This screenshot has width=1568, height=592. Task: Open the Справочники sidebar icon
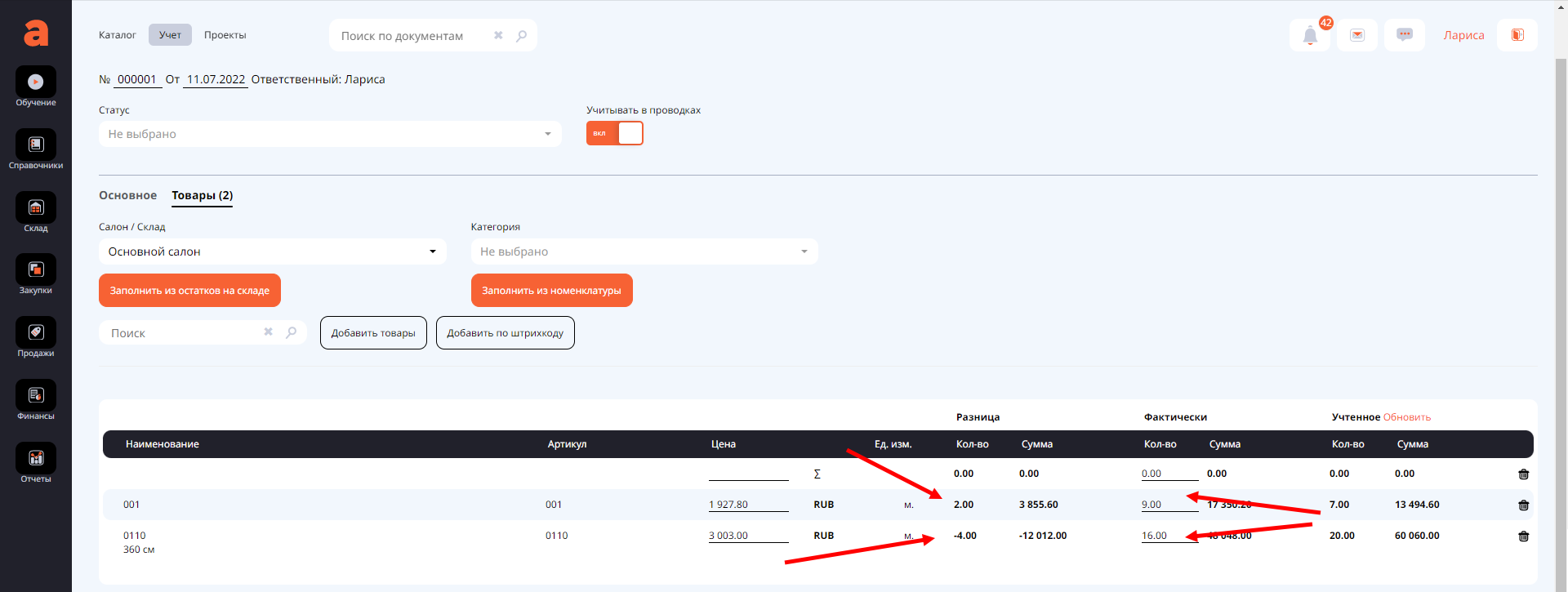(36, 145)
